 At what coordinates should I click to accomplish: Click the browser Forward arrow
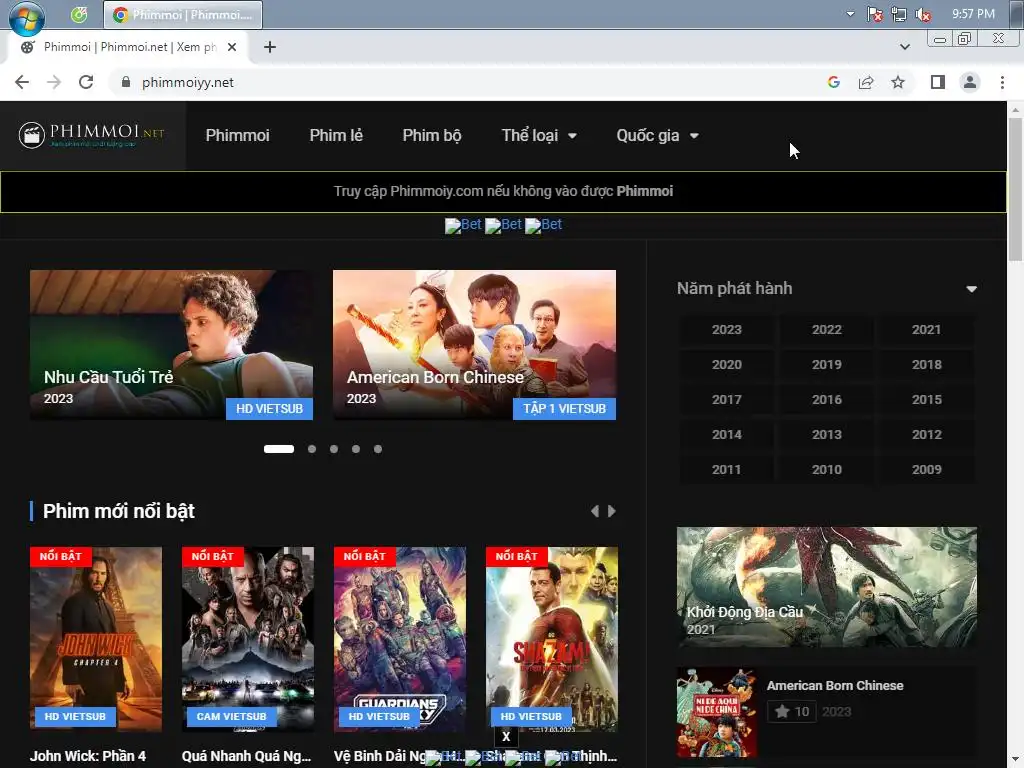(54, 82)
